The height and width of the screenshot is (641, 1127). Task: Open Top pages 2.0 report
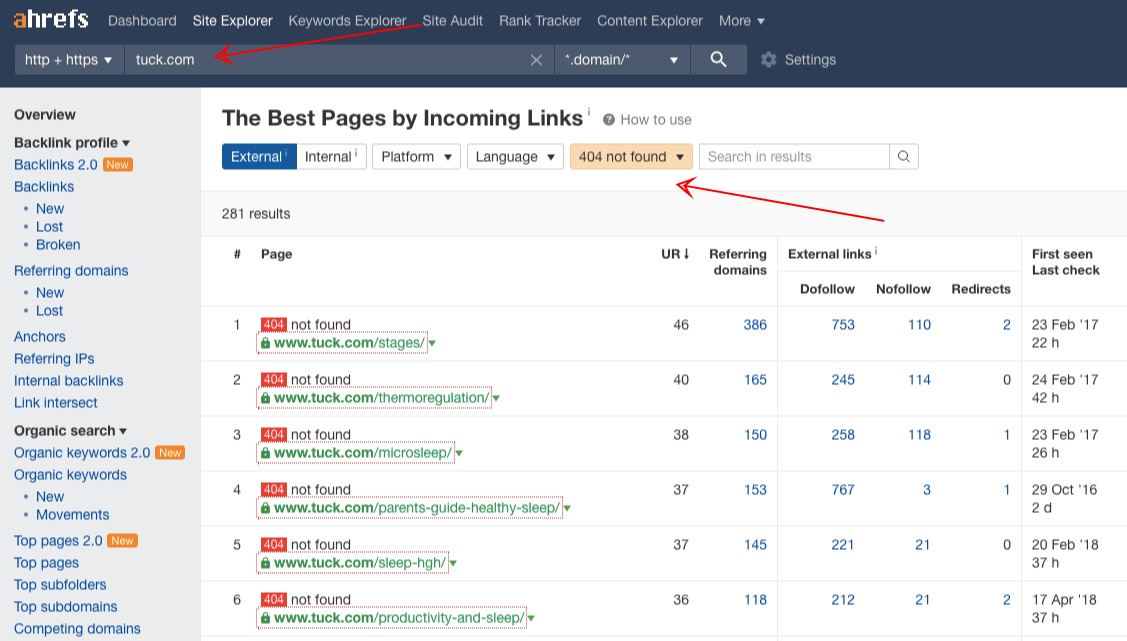tap(58, 540)
